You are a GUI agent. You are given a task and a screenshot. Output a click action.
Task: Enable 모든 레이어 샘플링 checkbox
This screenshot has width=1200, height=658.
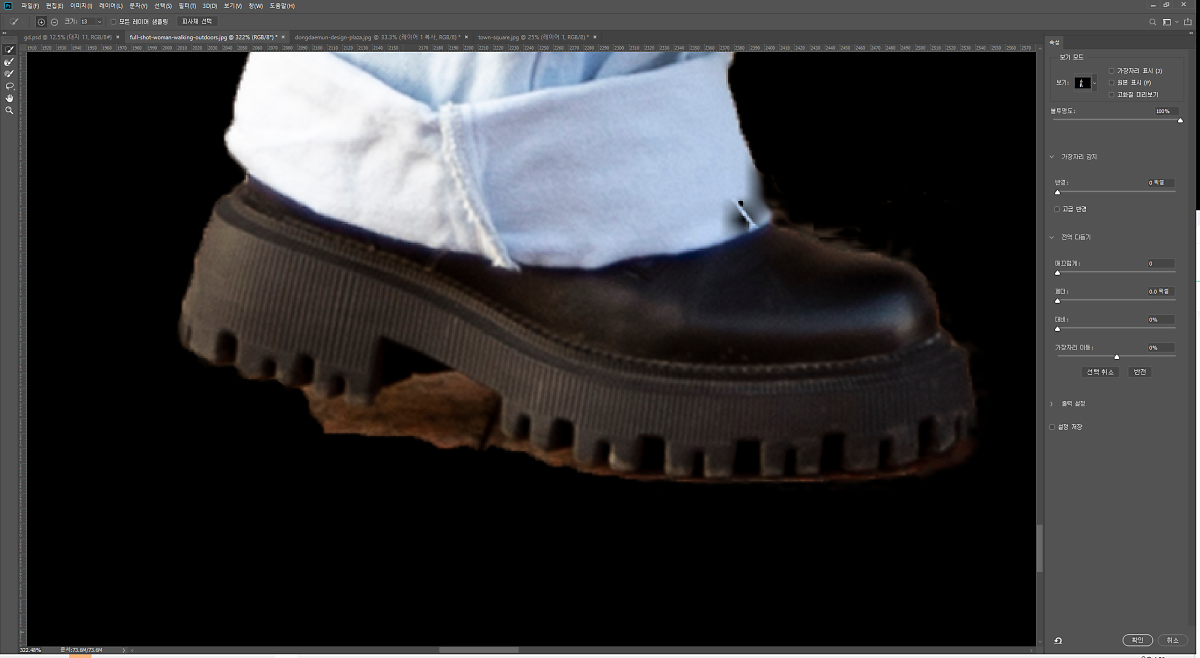(114, 21)
